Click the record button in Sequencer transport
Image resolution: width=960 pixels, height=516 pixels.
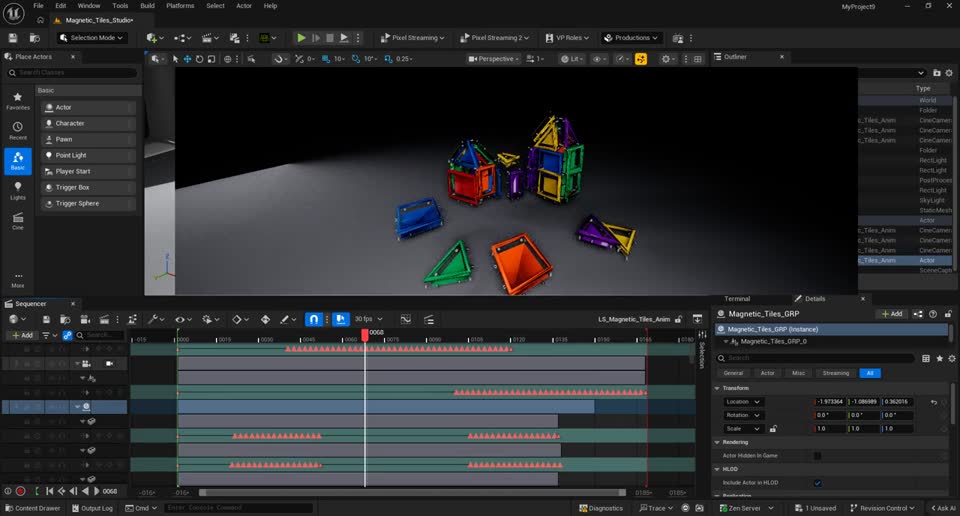point(20,491)
